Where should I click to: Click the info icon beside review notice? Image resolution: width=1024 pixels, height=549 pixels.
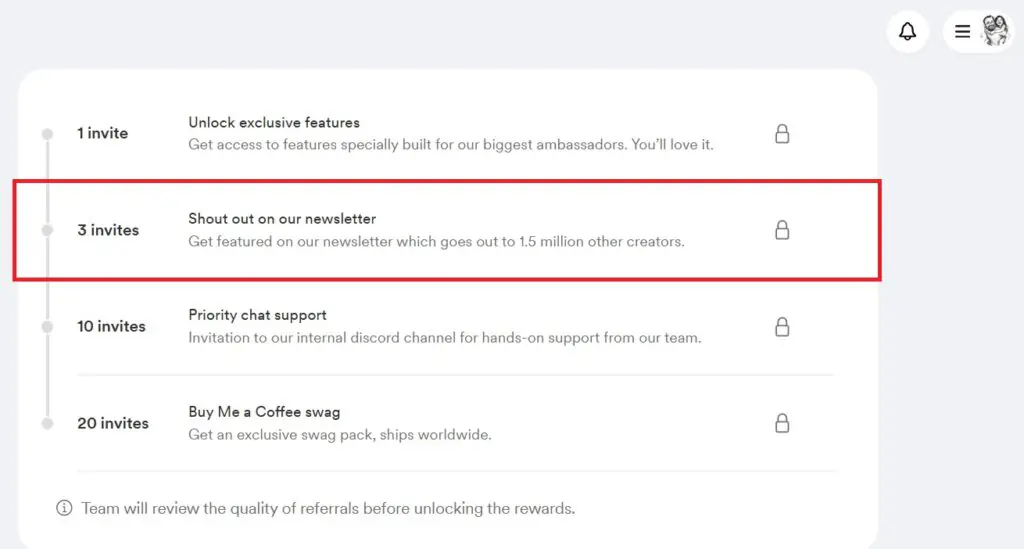[x=64, y=508]
